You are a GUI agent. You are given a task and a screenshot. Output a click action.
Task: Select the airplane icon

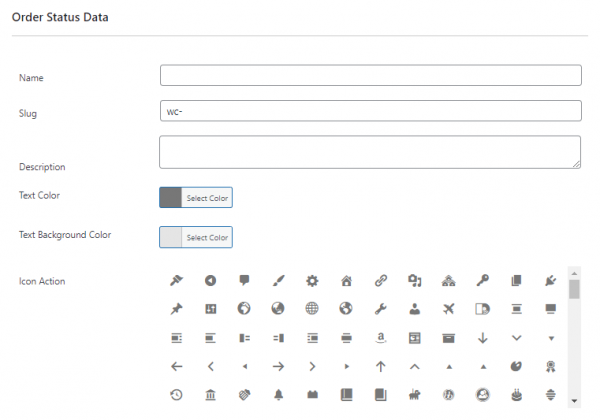tap(449, 309)
